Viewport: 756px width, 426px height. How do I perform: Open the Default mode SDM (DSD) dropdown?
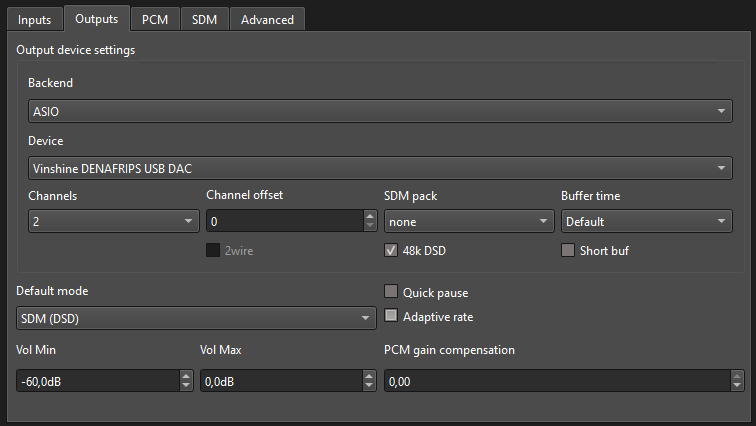(196, 319)
